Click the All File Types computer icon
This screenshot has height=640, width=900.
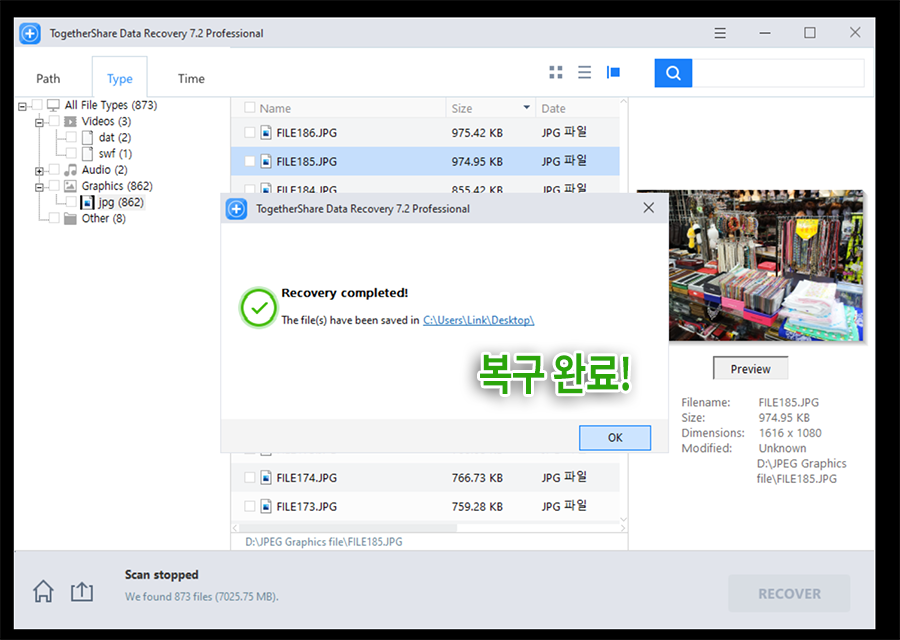click(x=53, y=105)
